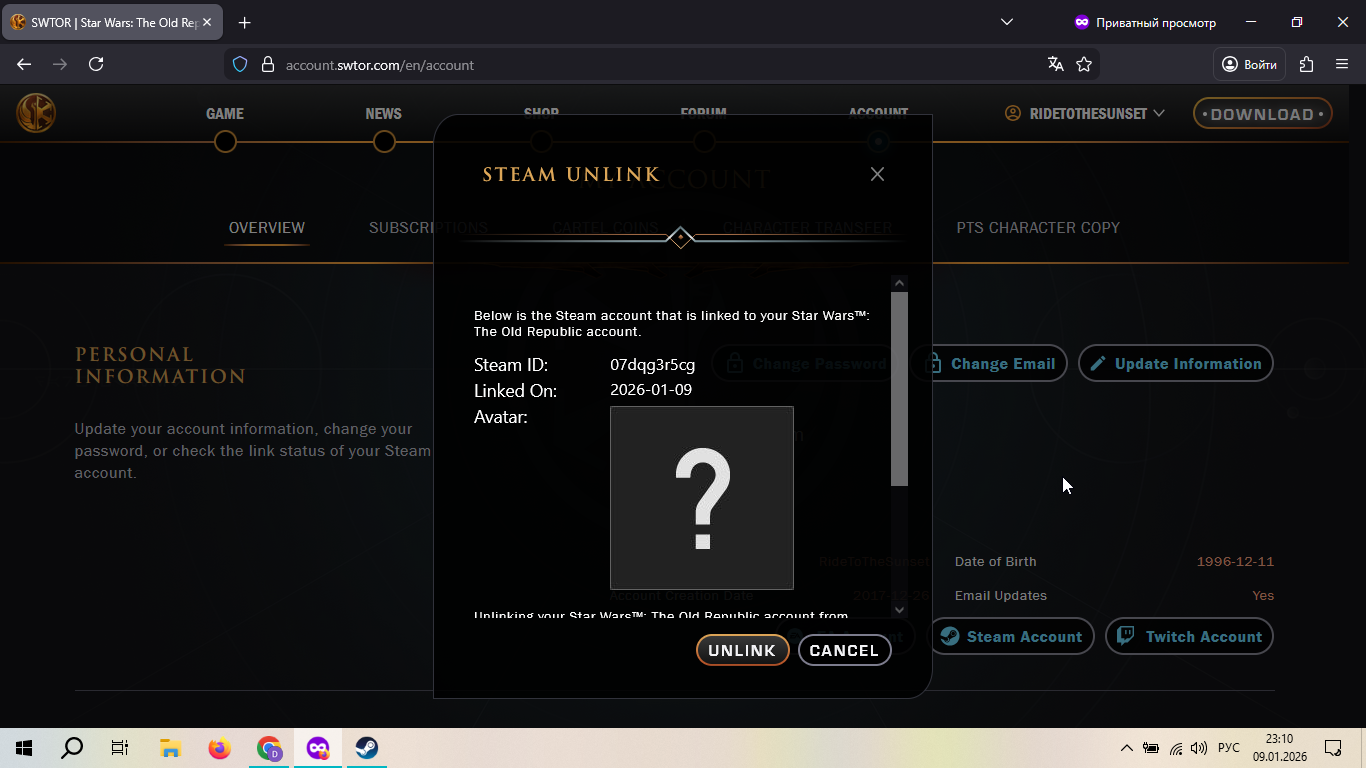Open the notification center icon
Image resolution: width=1366 pixels, height=768 pixels.
point(1333,748)
